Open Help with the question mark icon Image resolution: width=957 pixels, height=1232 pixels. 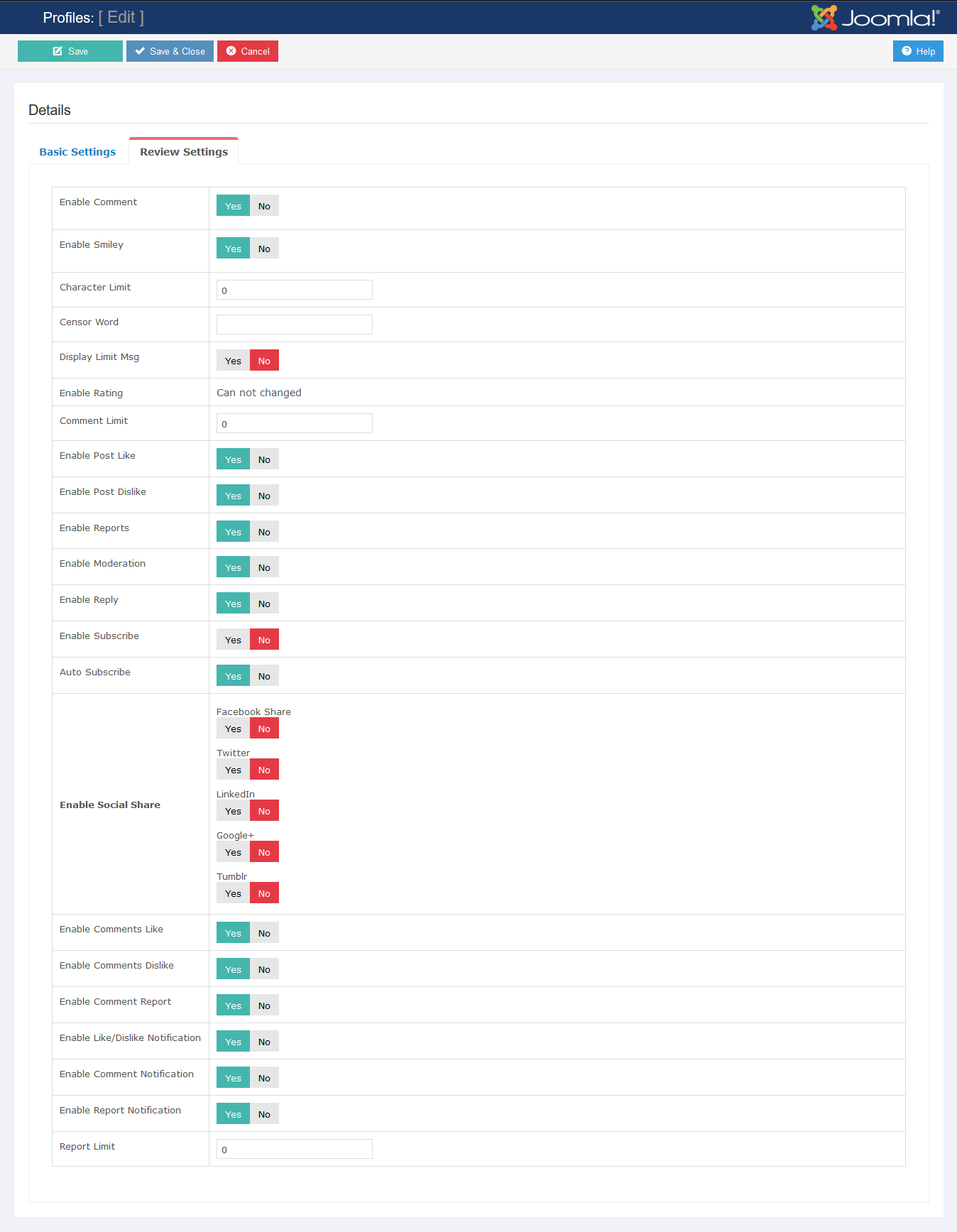point(918,51)
